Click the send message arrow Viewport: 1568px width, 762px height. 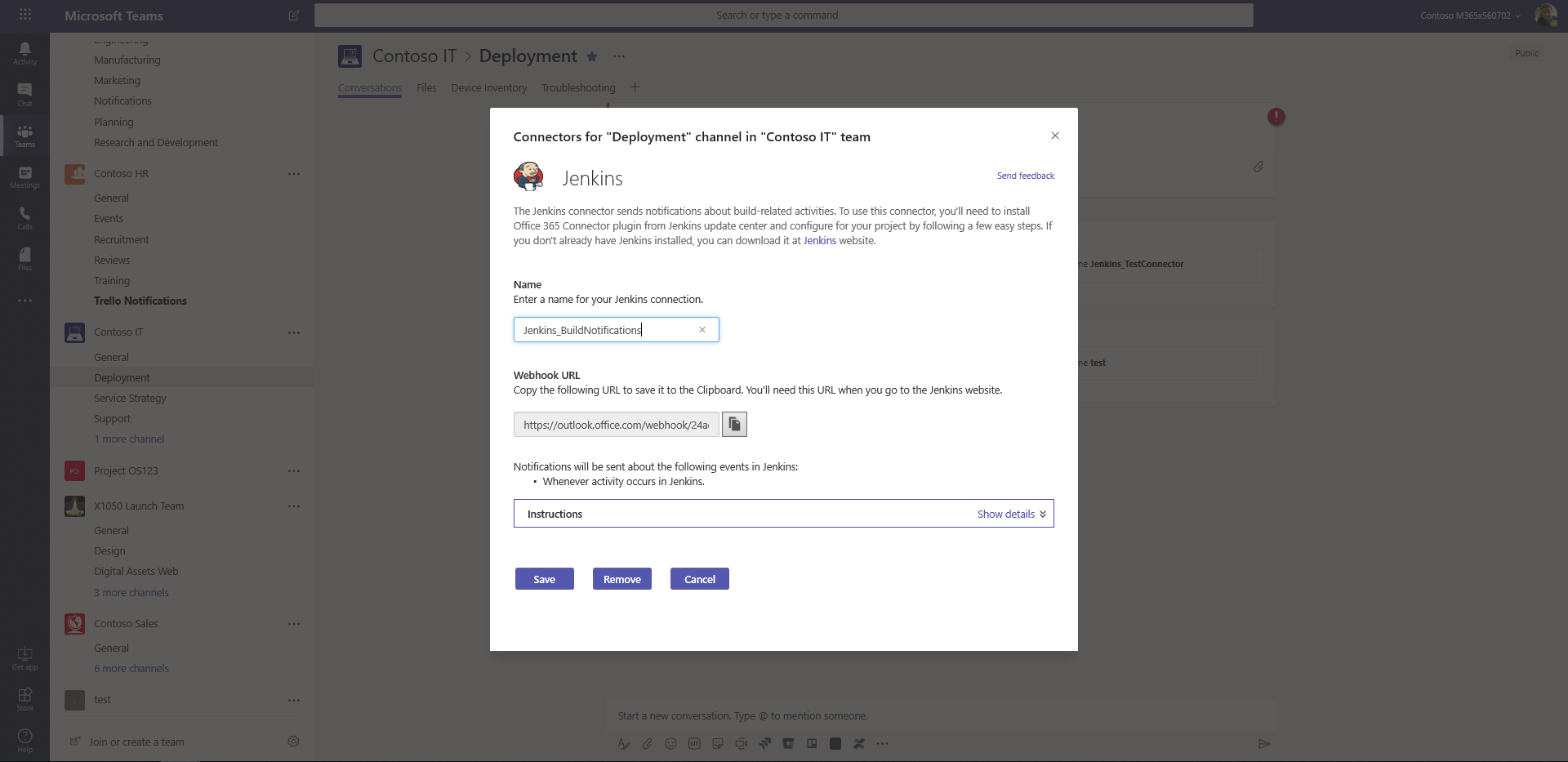tap(1263, 743)
